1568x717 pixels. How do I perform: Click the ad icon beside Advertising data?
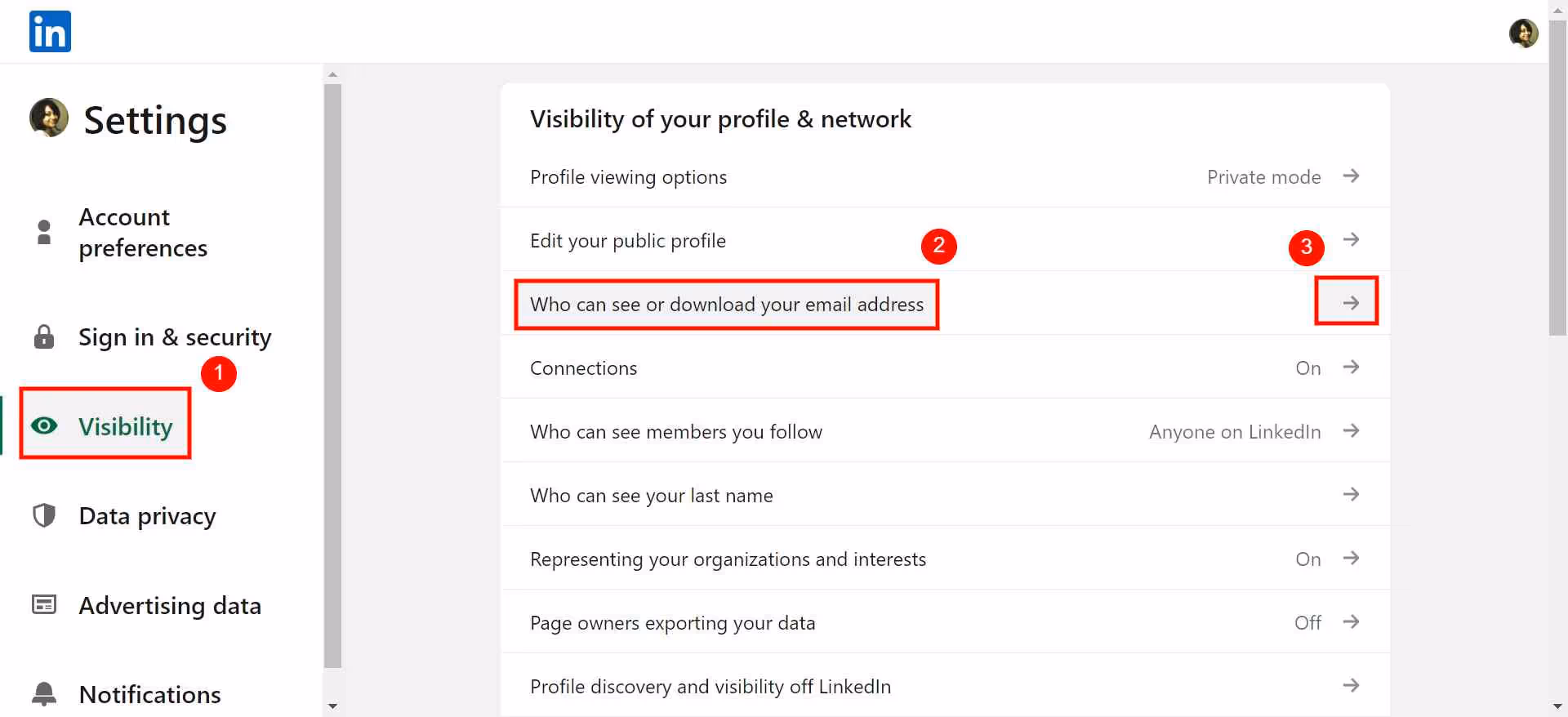tap(42, 604)
